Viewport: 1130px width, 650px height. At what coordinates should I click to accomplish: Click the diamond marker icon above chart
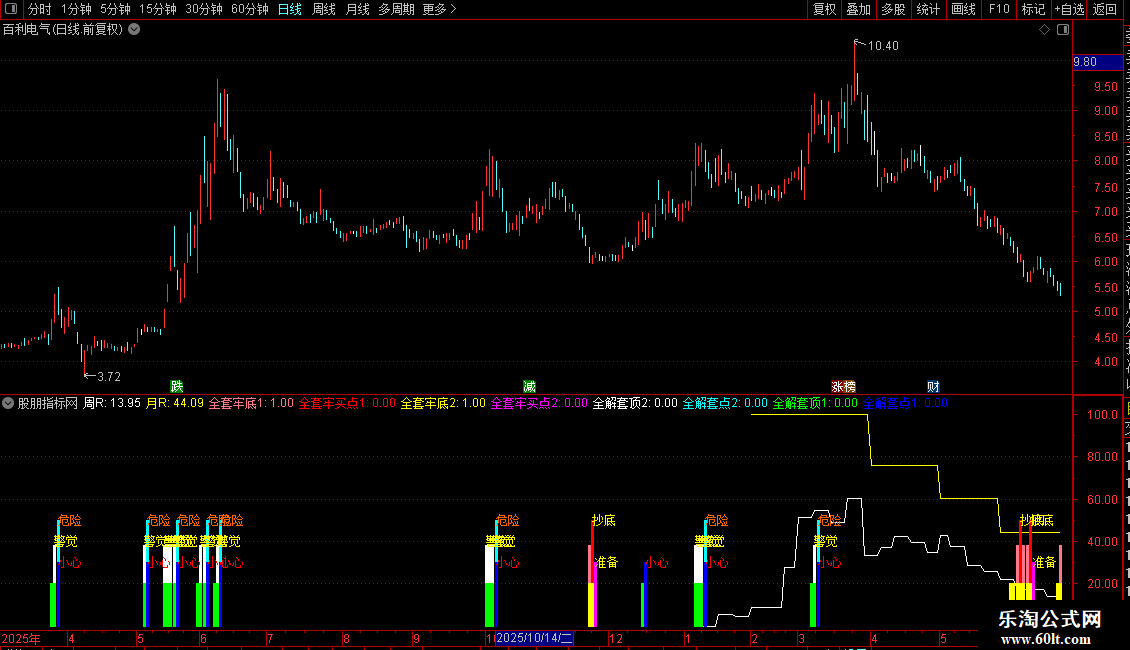coord(1044,30)
